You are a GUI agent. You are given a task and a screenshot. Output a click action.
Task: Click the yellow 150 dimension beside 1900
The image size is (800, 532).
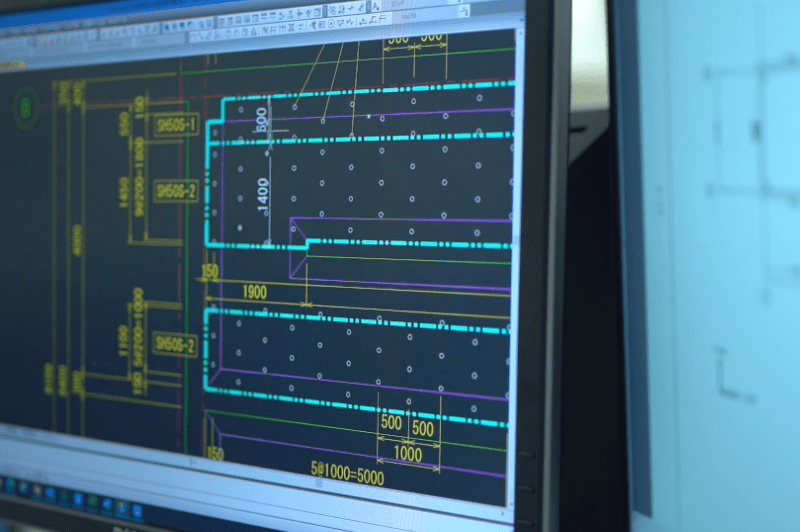coord(210,272)
